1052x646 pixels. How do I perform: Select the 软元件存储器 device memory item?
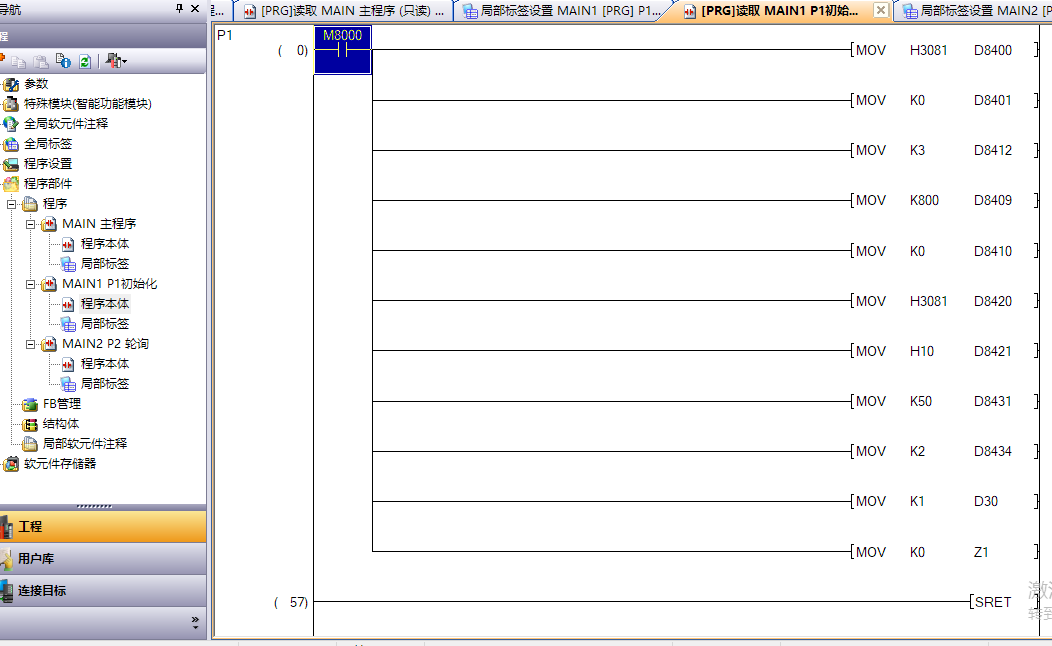click(60, 464)
